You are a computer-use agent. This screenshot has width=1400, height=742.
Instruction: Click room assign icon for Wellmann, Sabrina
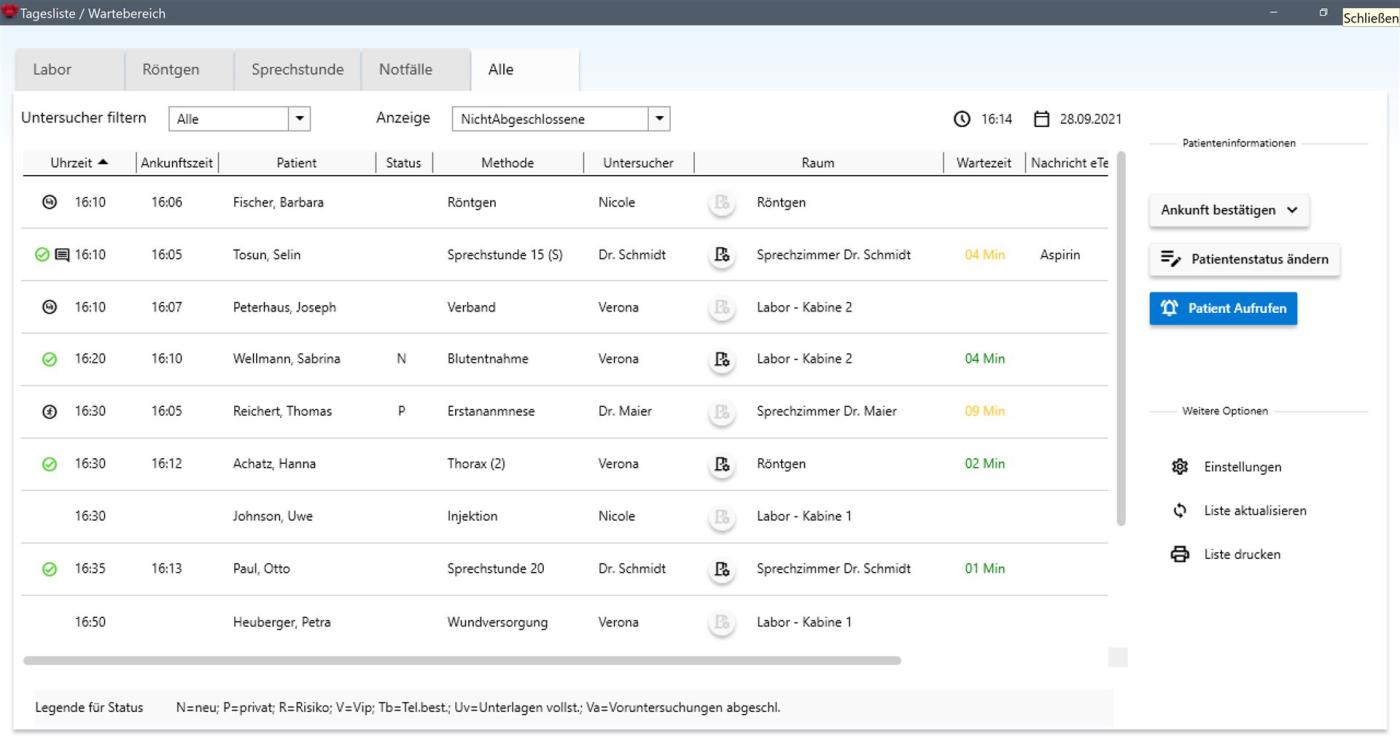pos(721,359)
